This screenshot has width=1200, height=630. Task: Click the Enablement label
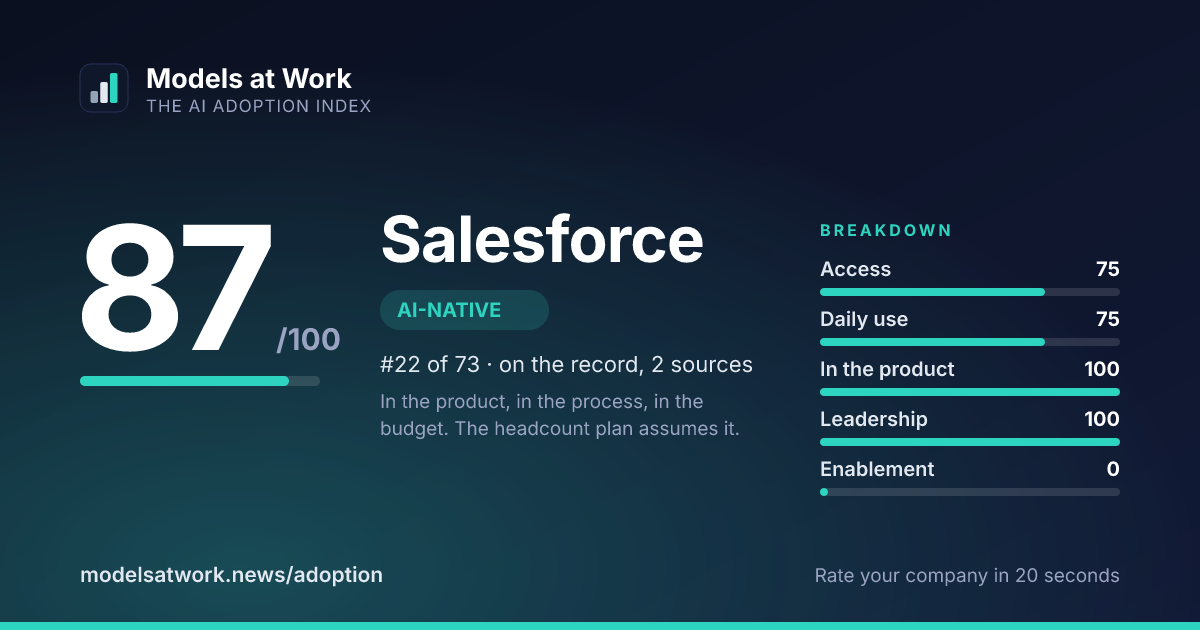point(877,469)
